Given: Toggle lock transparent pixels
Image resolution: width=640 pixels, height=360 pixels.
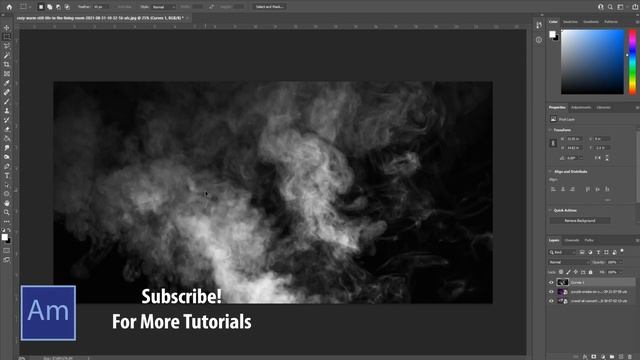Looking at the screenshot, I should (x=561, y=272).
